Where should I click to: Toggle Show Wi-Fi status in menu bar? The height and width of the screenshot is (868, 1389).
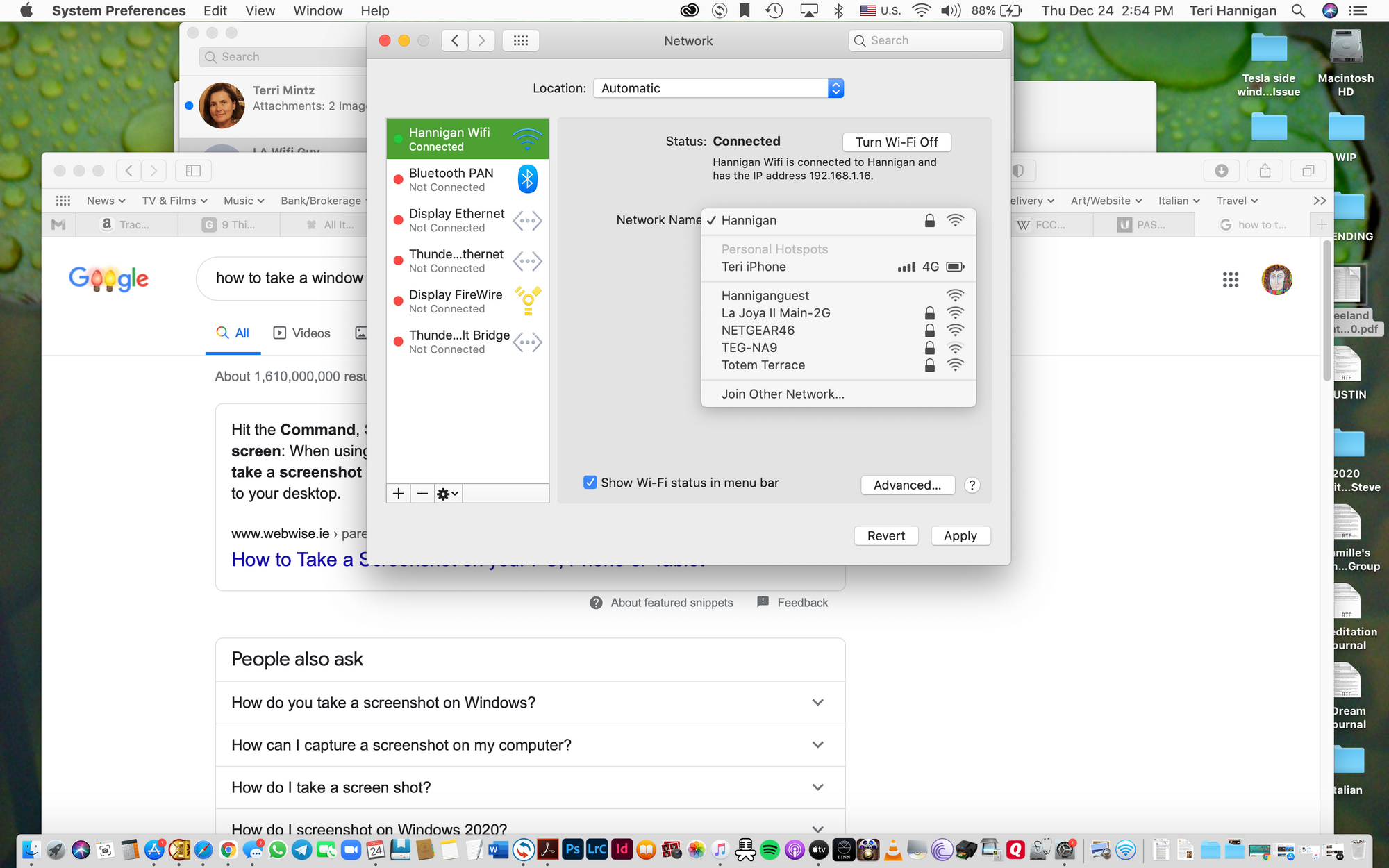click(x=589, y=482)
